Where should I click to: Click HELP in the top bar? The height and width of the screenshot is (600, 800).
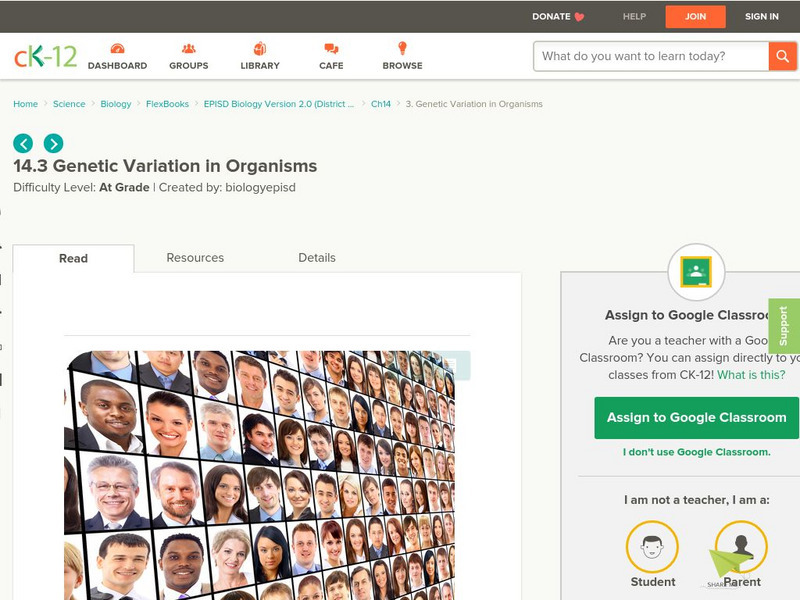[x=634, y=16]
